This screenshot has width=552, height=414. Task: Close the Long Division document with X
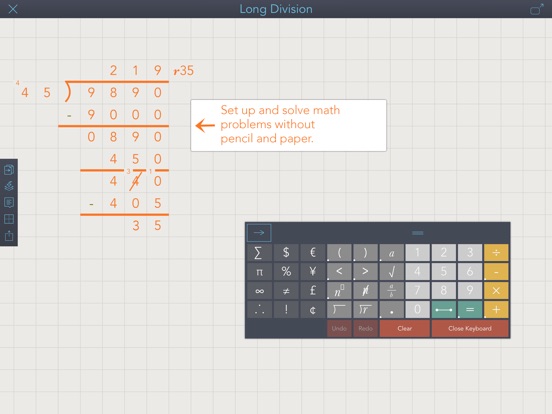13,9
